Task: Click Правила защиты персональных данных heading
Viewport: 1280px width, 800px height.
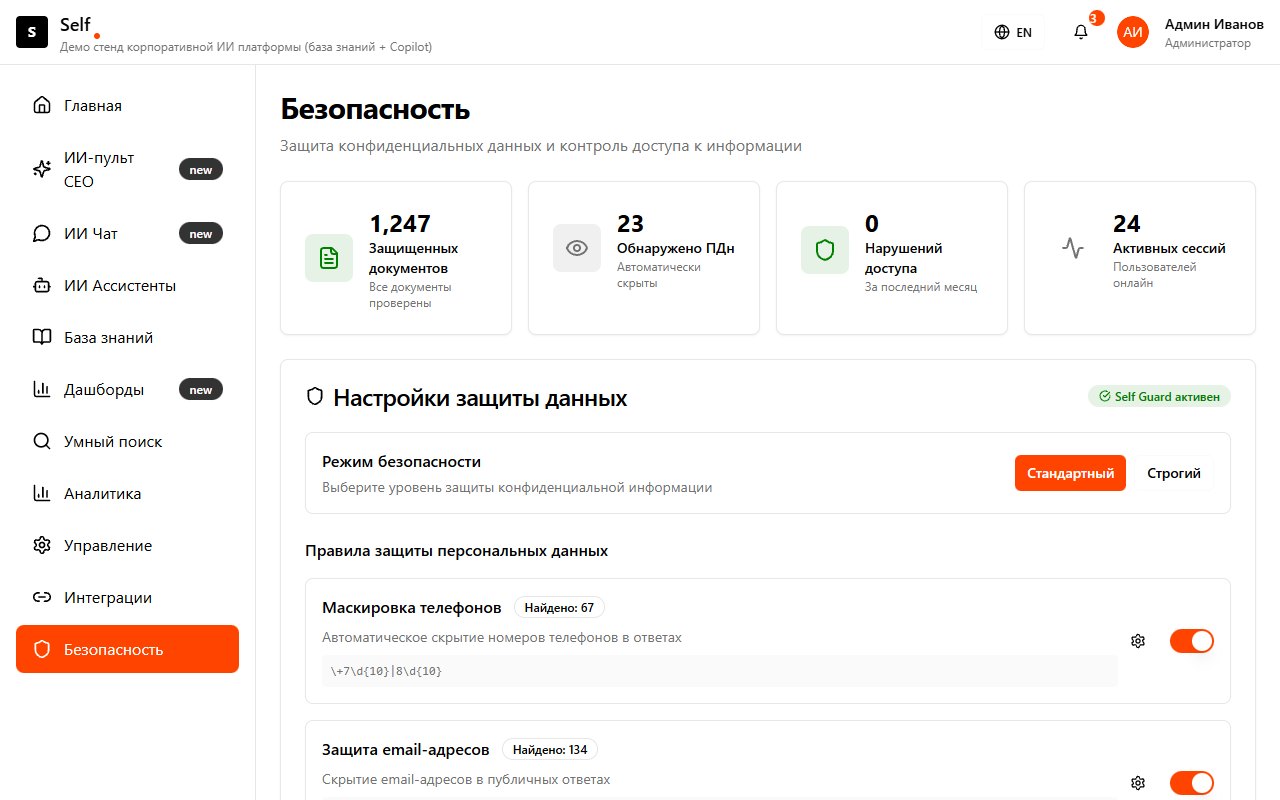Action: tap(456, 550)
